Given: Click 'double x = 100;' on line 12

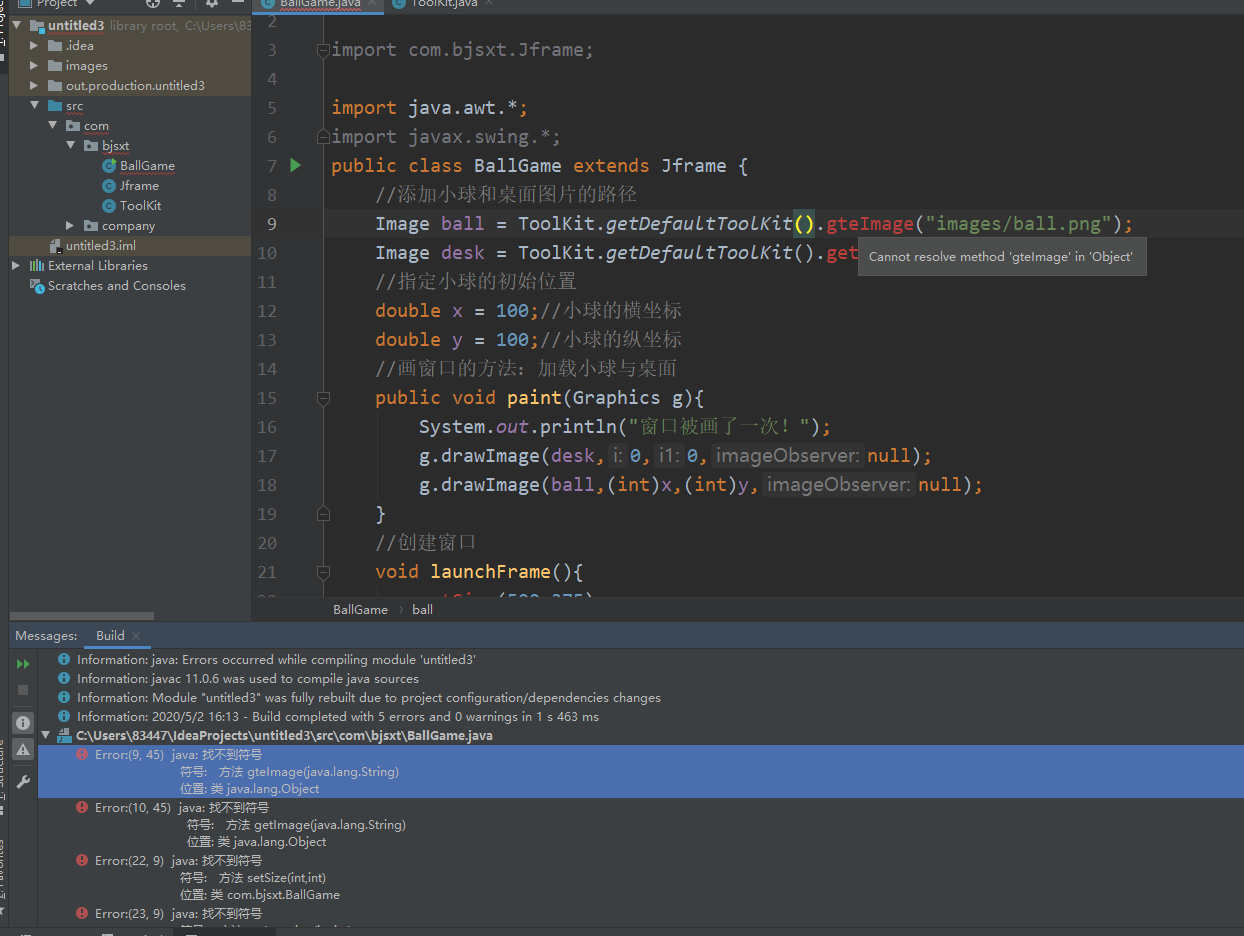Looking at the screenshot, I should 458,311.
